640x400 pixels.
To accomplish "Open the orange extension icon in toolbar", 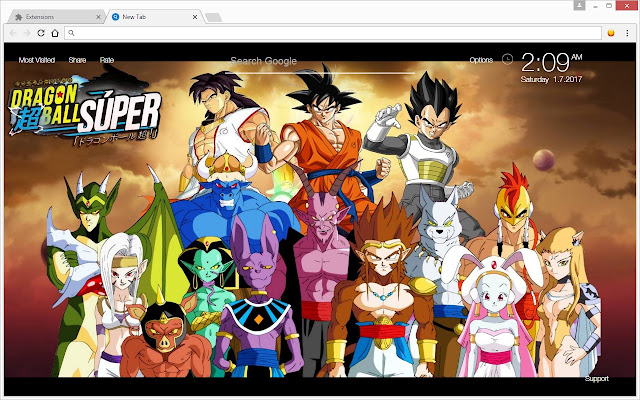I will 611,33.
